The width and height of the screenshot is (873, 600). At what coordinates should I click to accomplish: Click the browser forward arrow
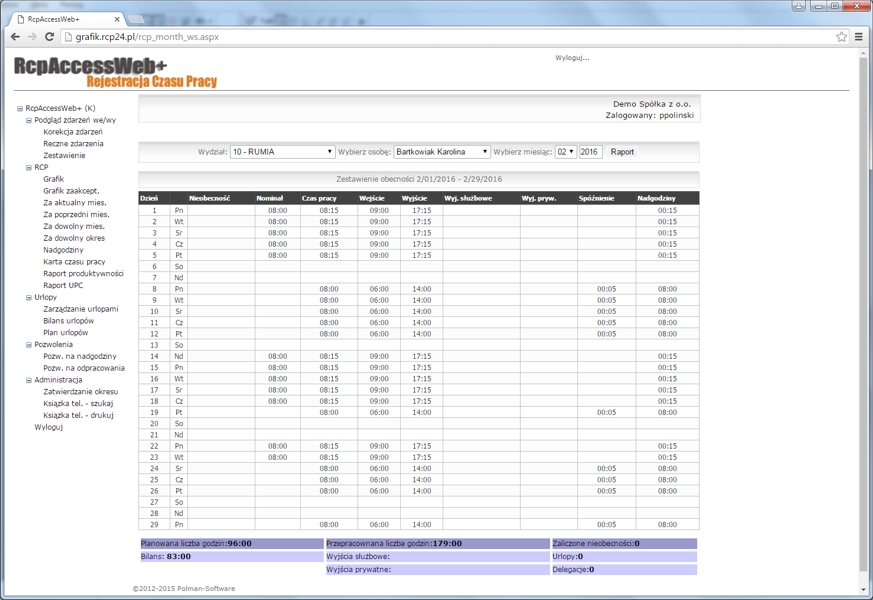pyautogui.click(x=33, y=37)
